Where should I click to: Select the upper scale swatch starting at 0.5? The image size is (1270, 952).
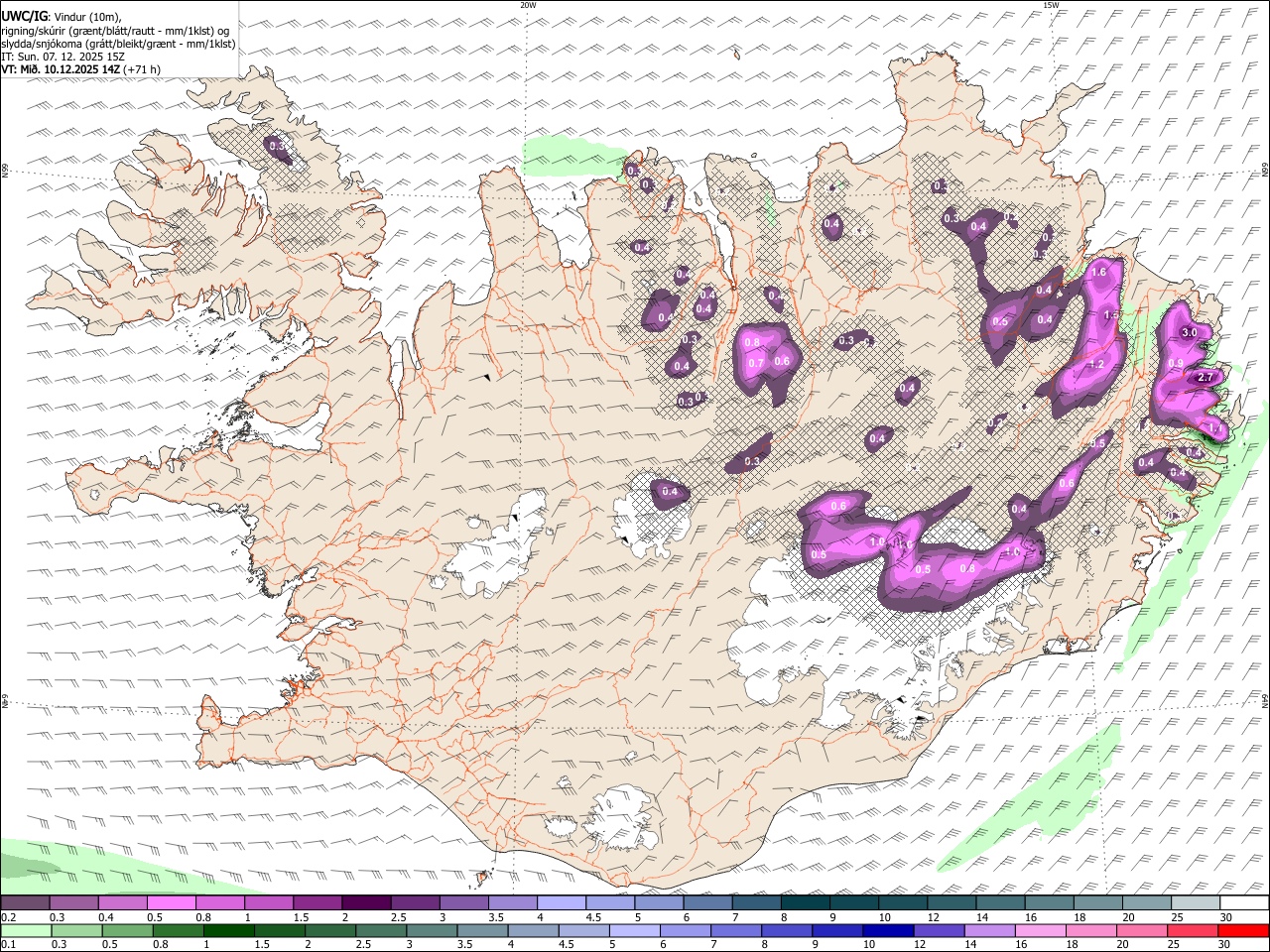click(x=172, y=903)
